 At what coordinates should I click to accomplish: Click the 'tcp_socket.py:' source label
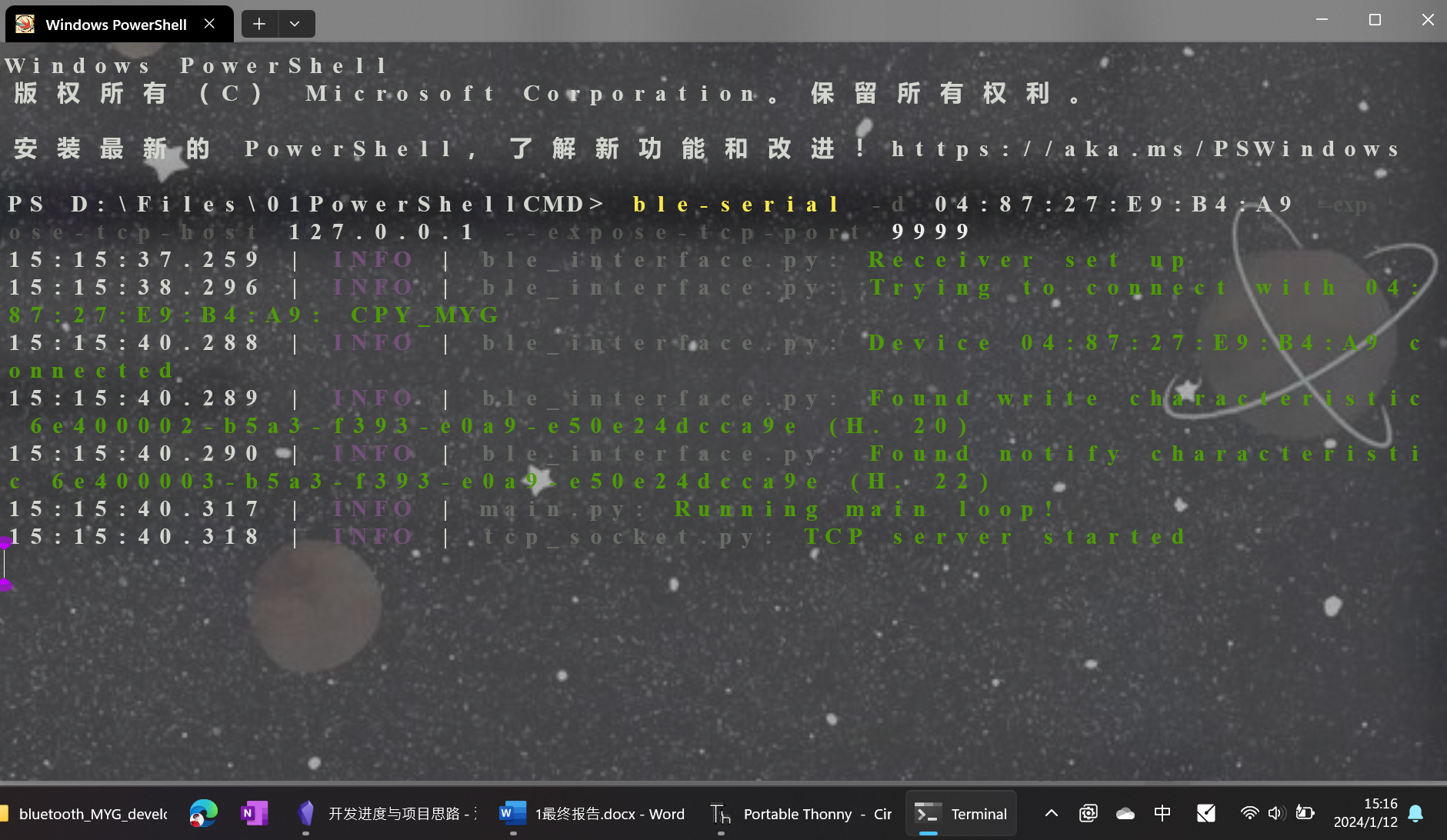click(628, 537)
